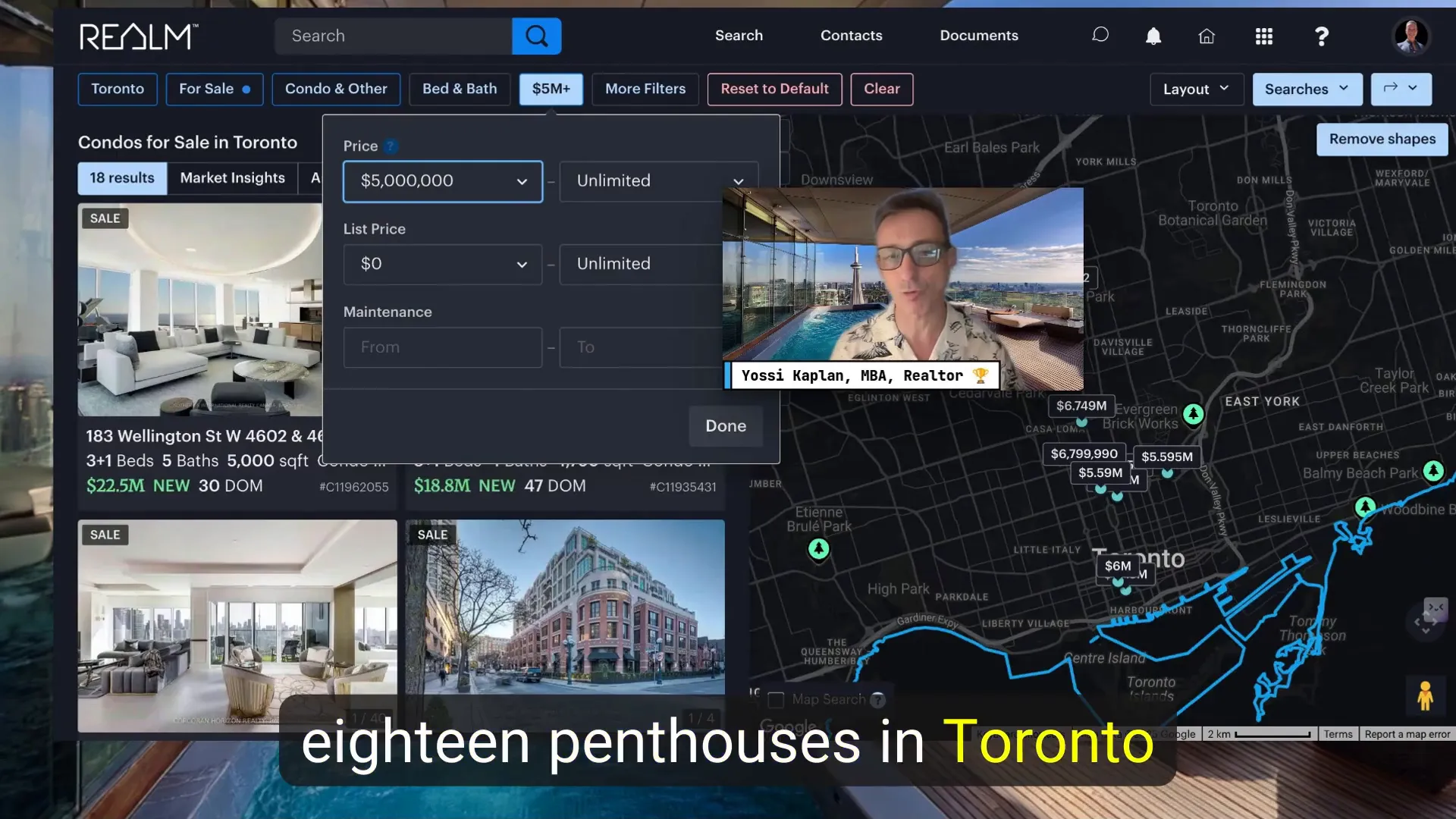Open the brick building listing photo
The height and width of the screenshot is (819, 1456).
point(565,607)
